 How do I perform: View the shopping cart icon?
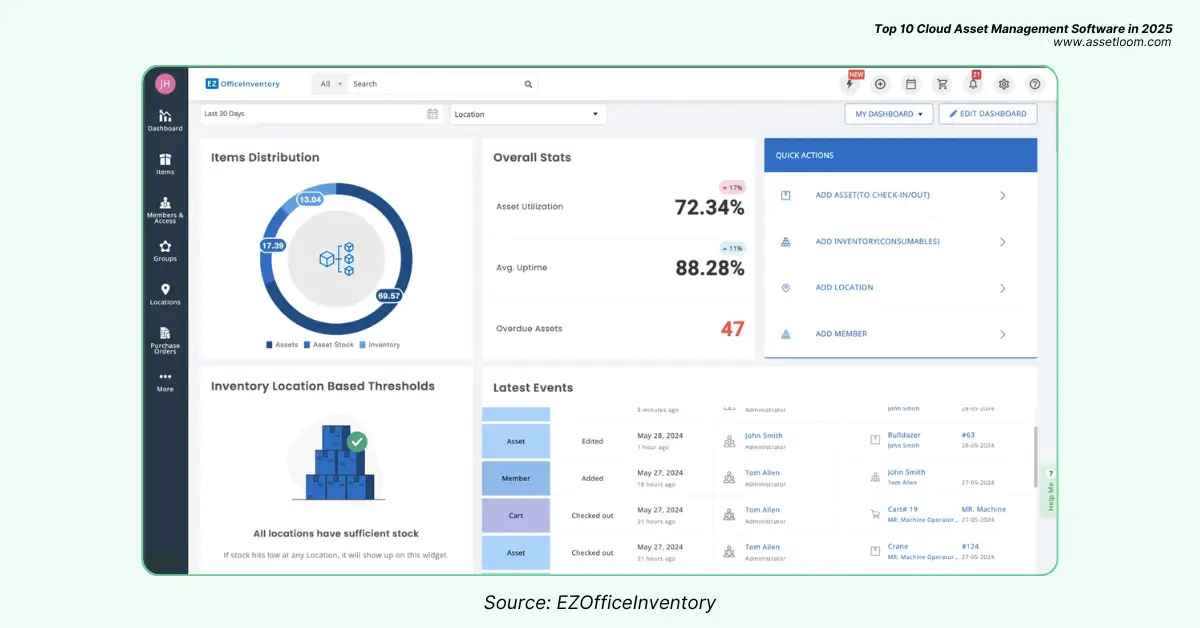point(942,84)
